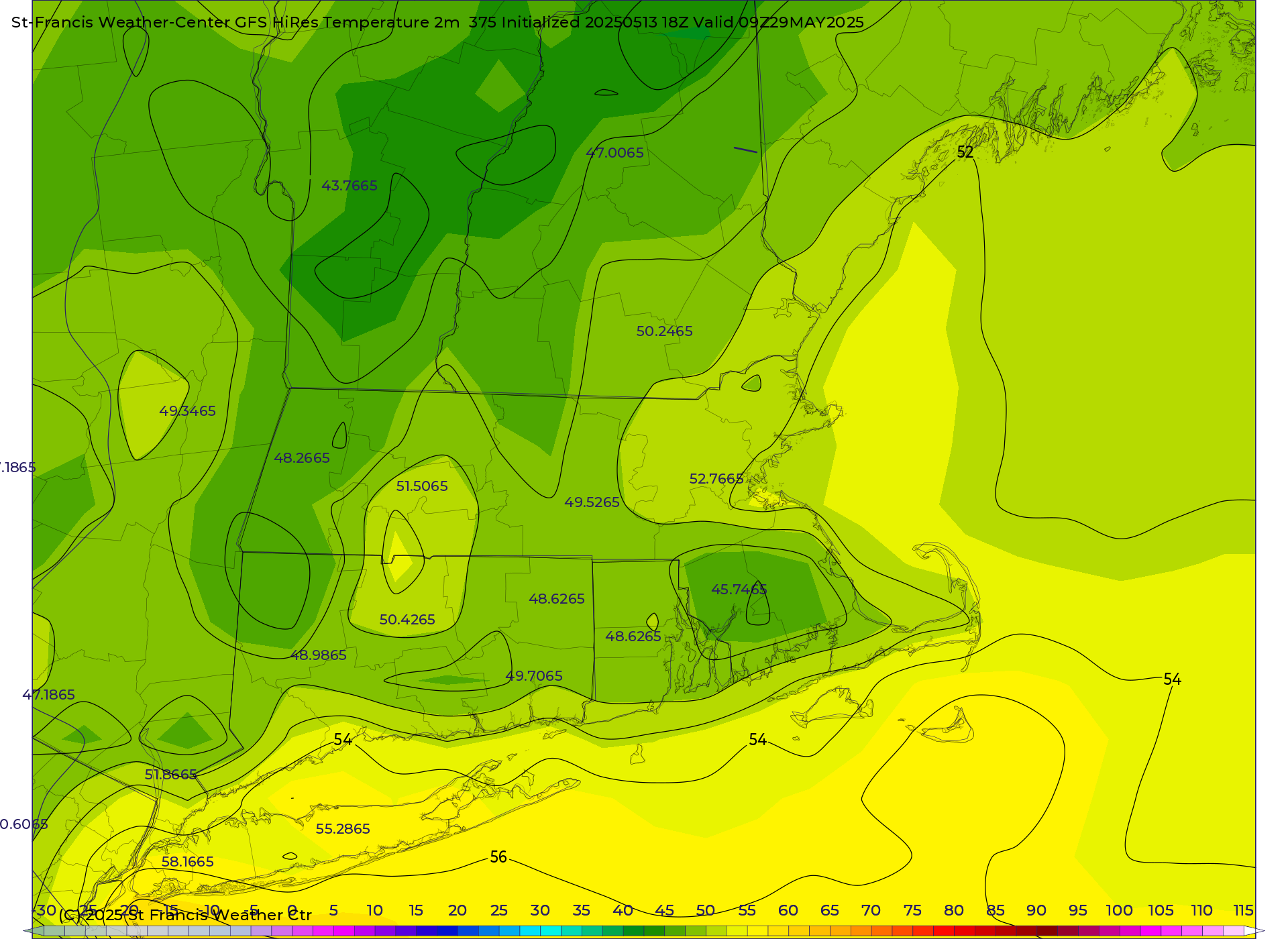The height and width of the screenshot is (939, 1288).
Task: Click color scale label 40
Action: [x=623, y=911]
